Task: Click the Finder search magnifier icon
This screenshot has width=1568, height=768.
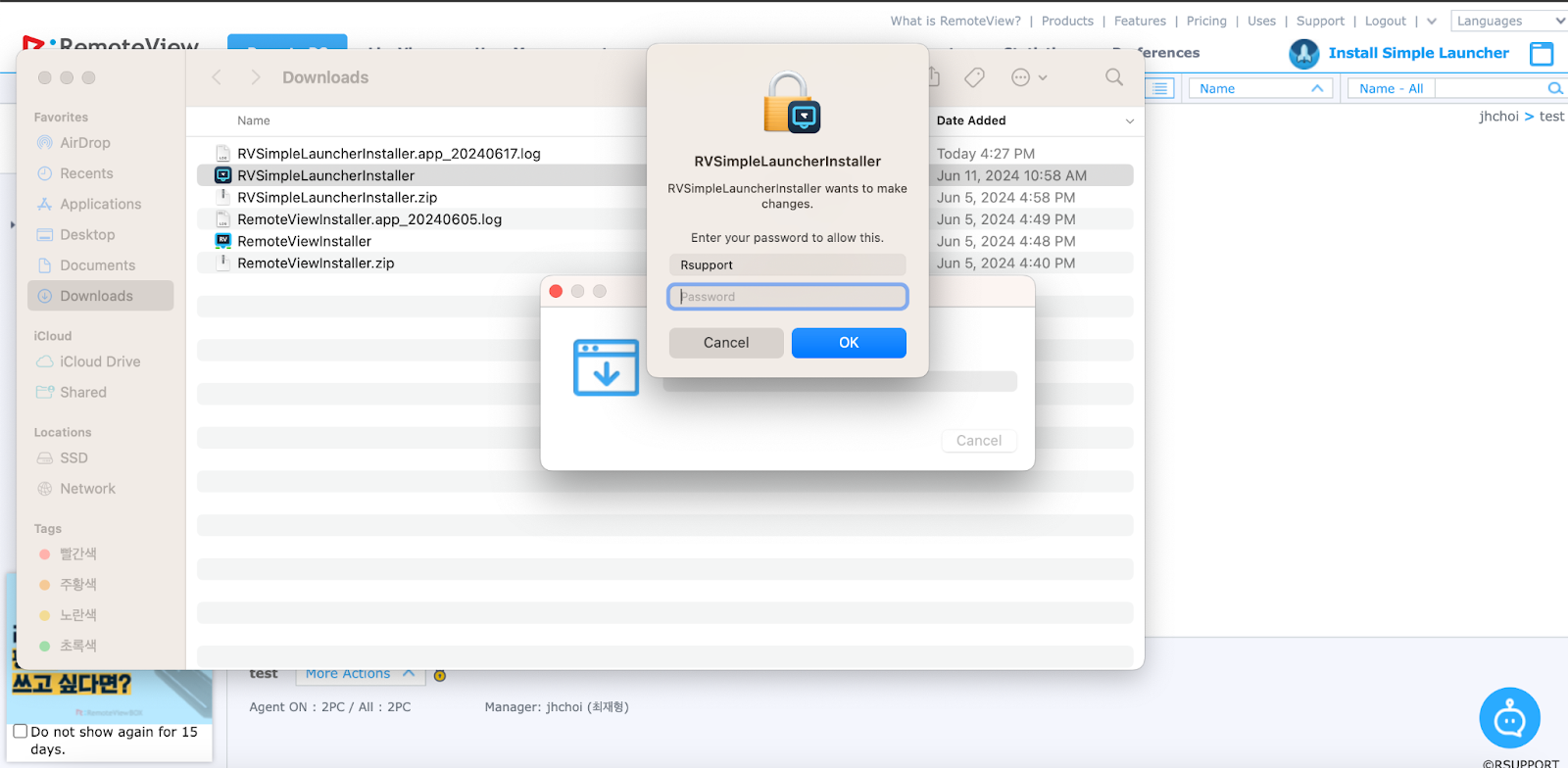Action: click(1113, 77)
